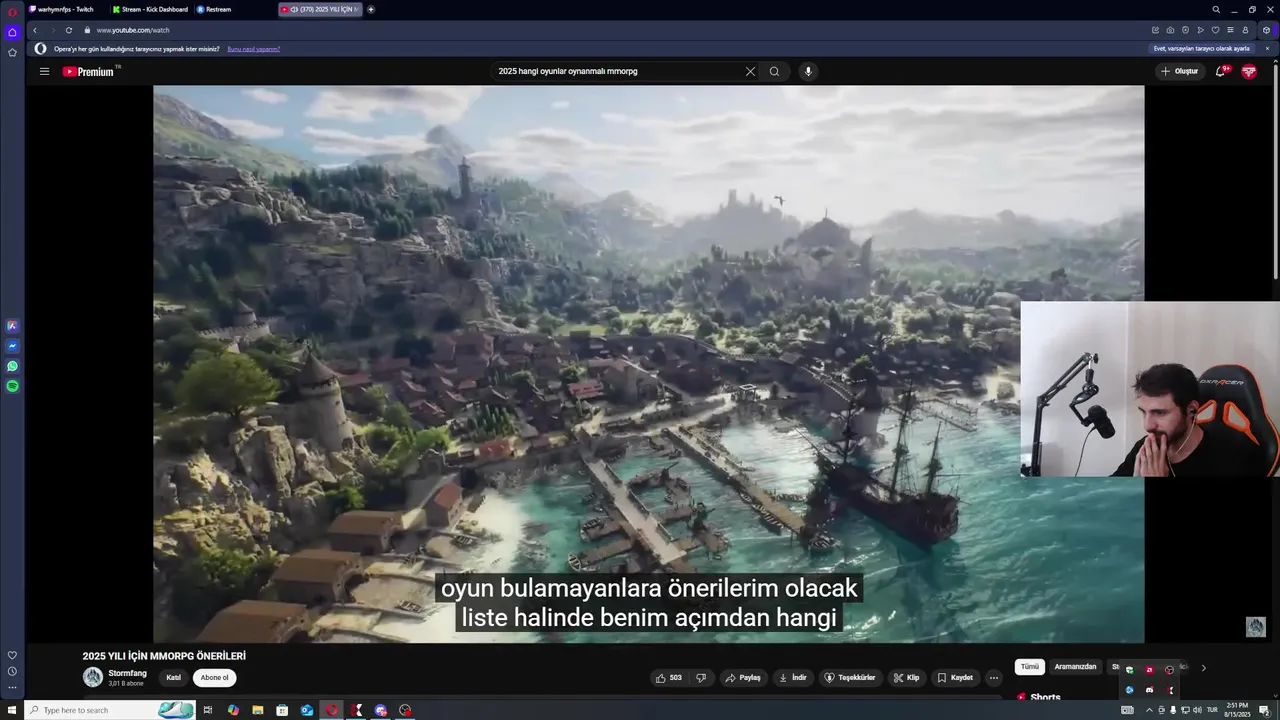Open the sidebar Messenger icon
This screenshot has width=1280, height=720.
pyautogui.click(x=12, y=346)
